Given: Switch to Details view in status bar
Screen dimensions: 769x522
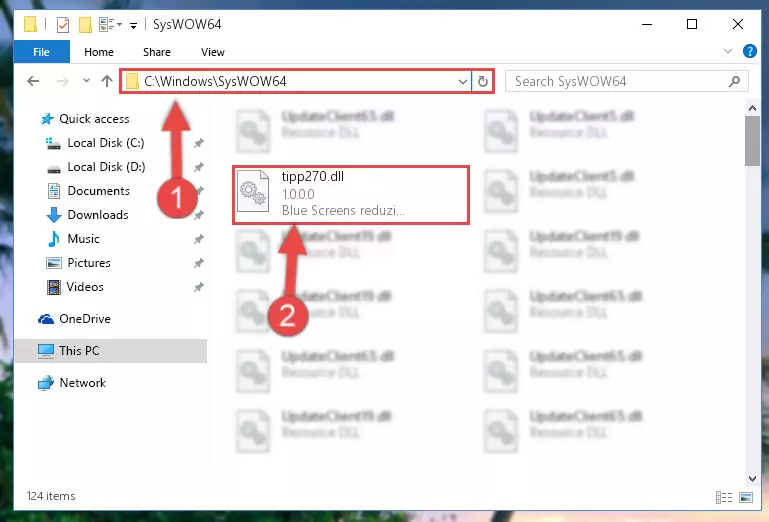Looking at the screenshot, I should pos(724,497).
